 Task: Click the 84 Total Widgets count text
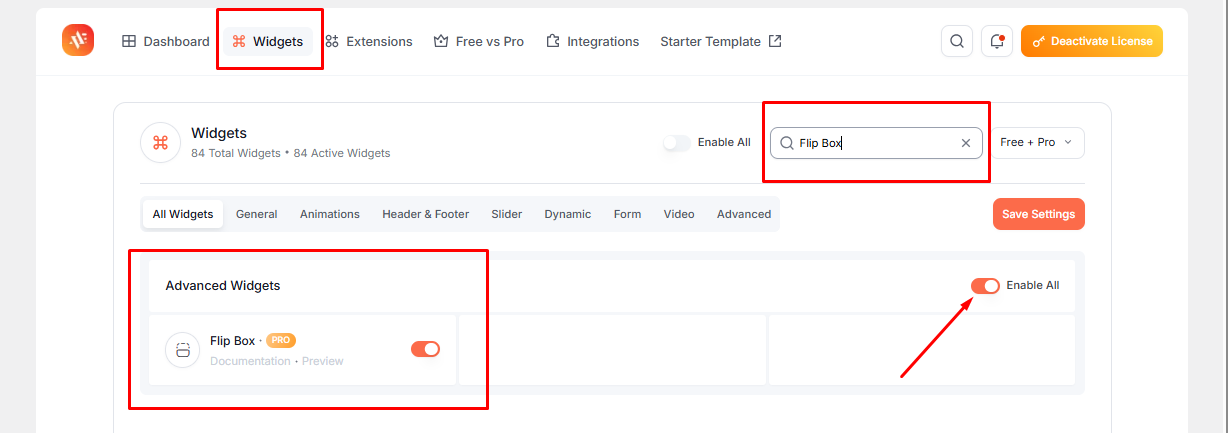236,153
